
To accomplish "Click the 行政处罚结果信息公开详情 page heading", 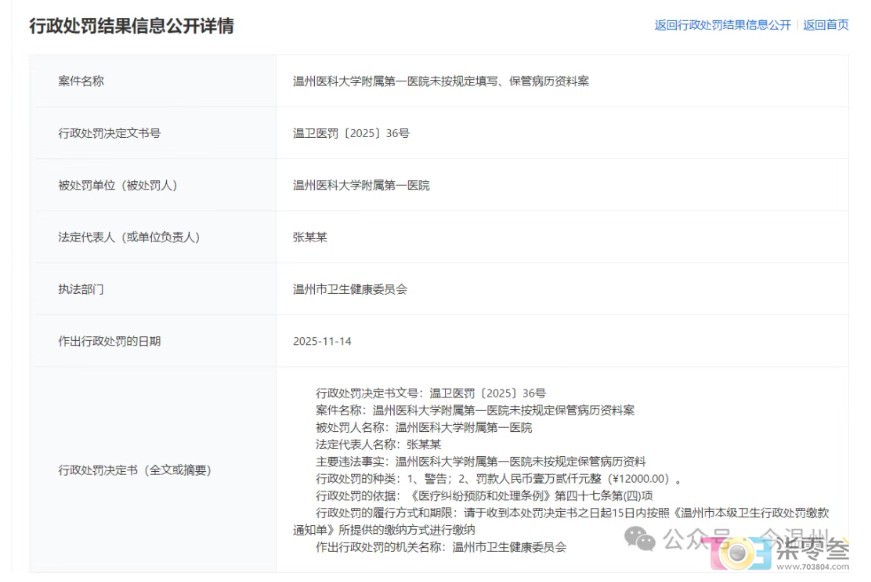I will 131,26.
